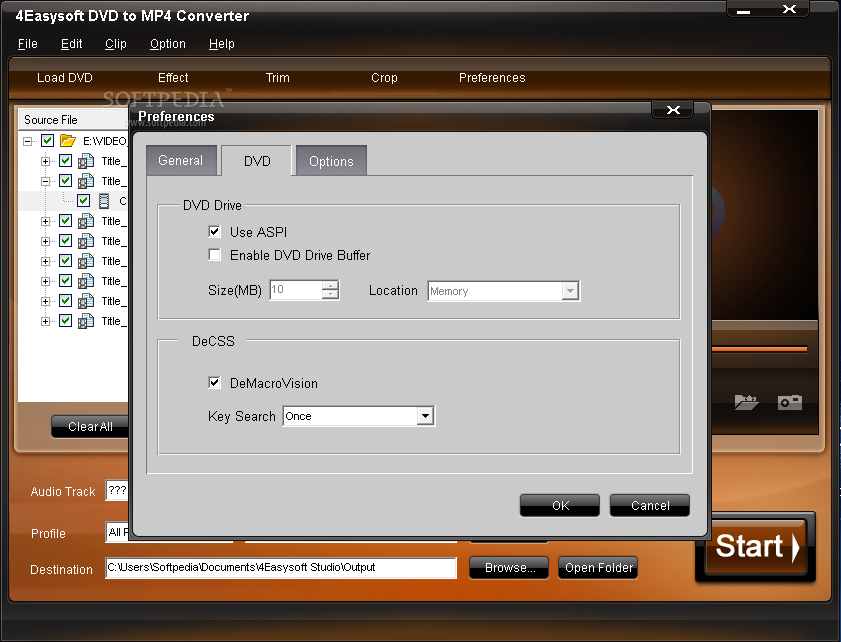
Task: Click the Destination path field
Action: pos(281,567)
